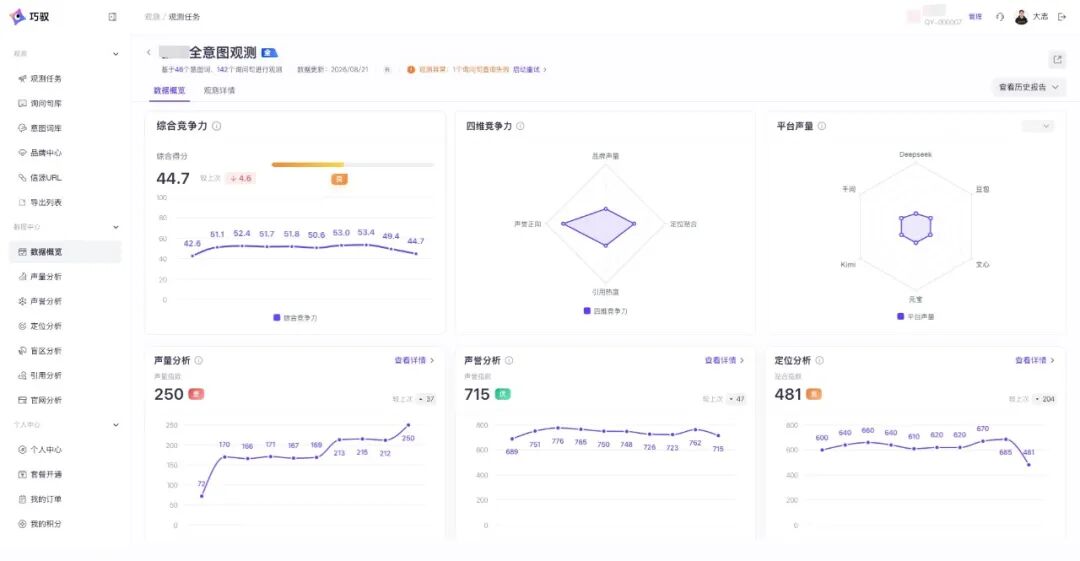Screen dimensions: 1080x561
Task: Click the info icon beside 四维竞争力
Action: pyautogui.click(x=520, y=126)
